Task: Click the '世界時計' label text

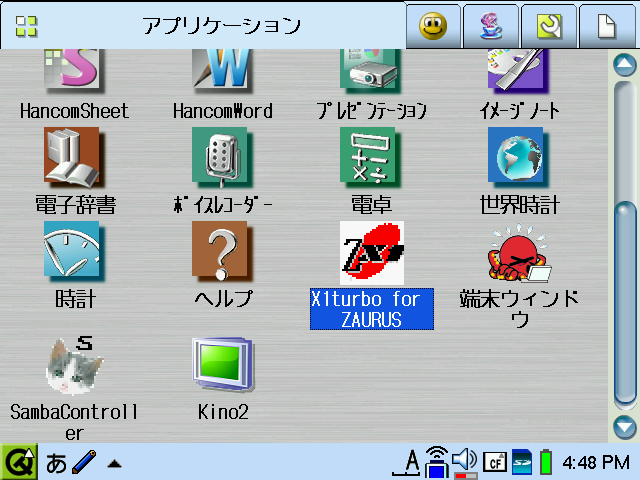Action: point(519,204)
